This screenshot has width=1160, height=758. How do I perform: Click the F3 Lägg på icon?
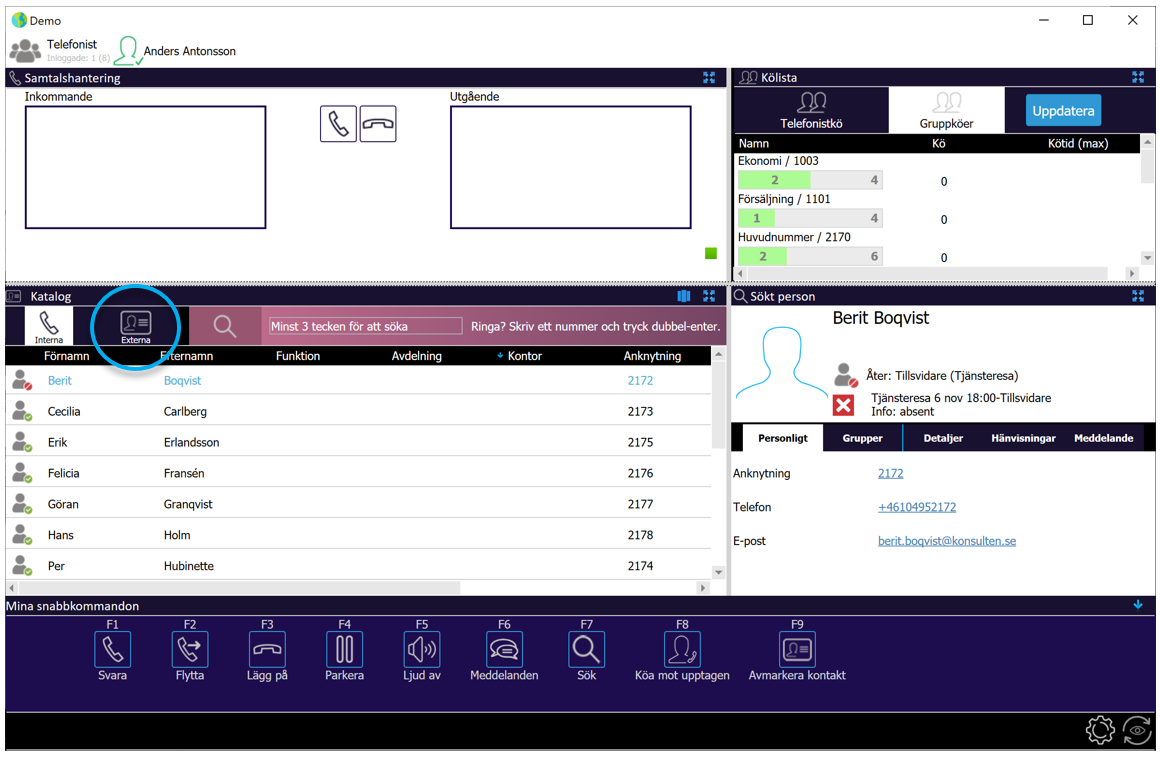point(267,649)
